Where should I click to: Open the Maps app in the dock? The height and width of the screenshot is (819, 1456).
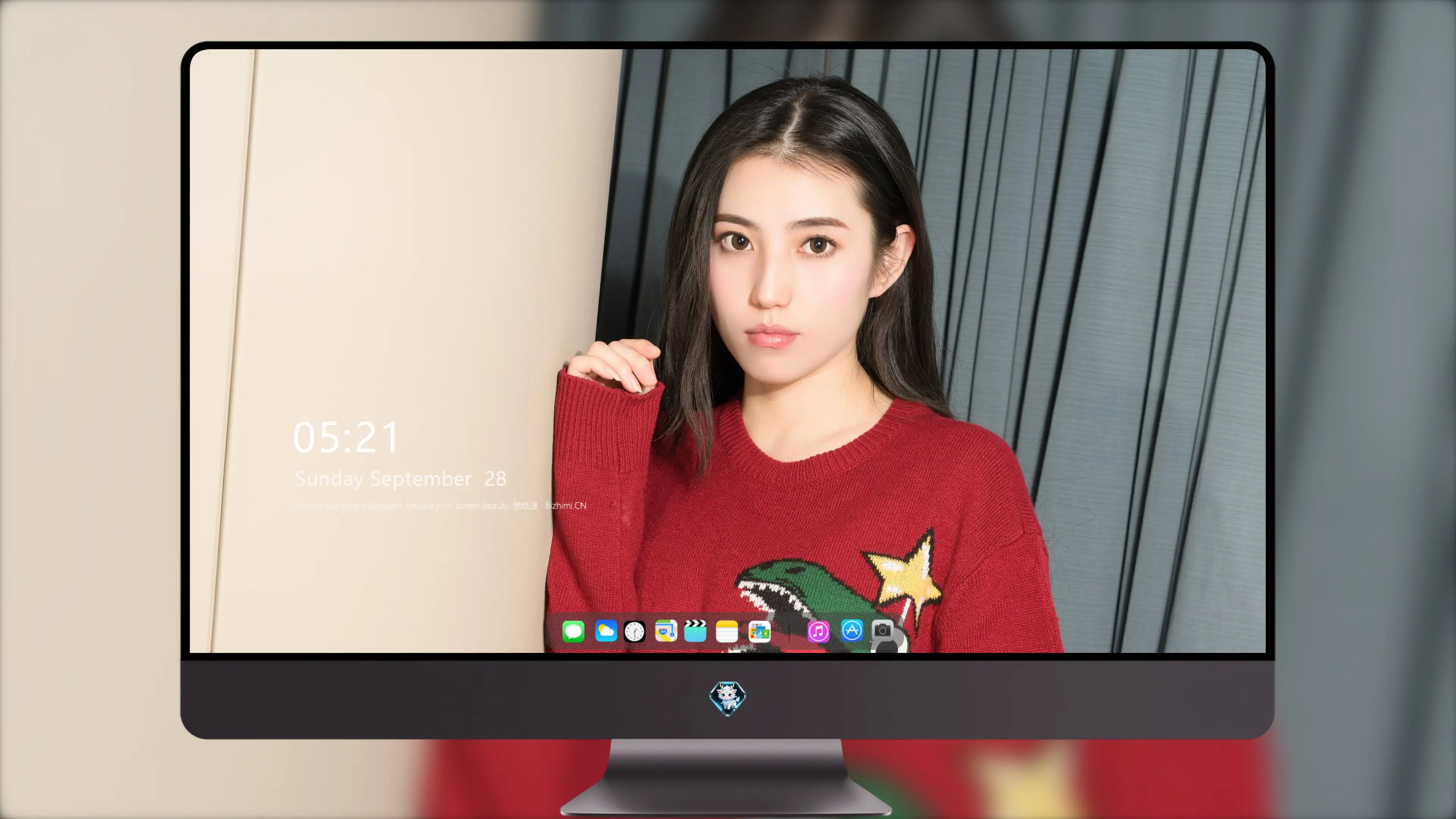666,631
